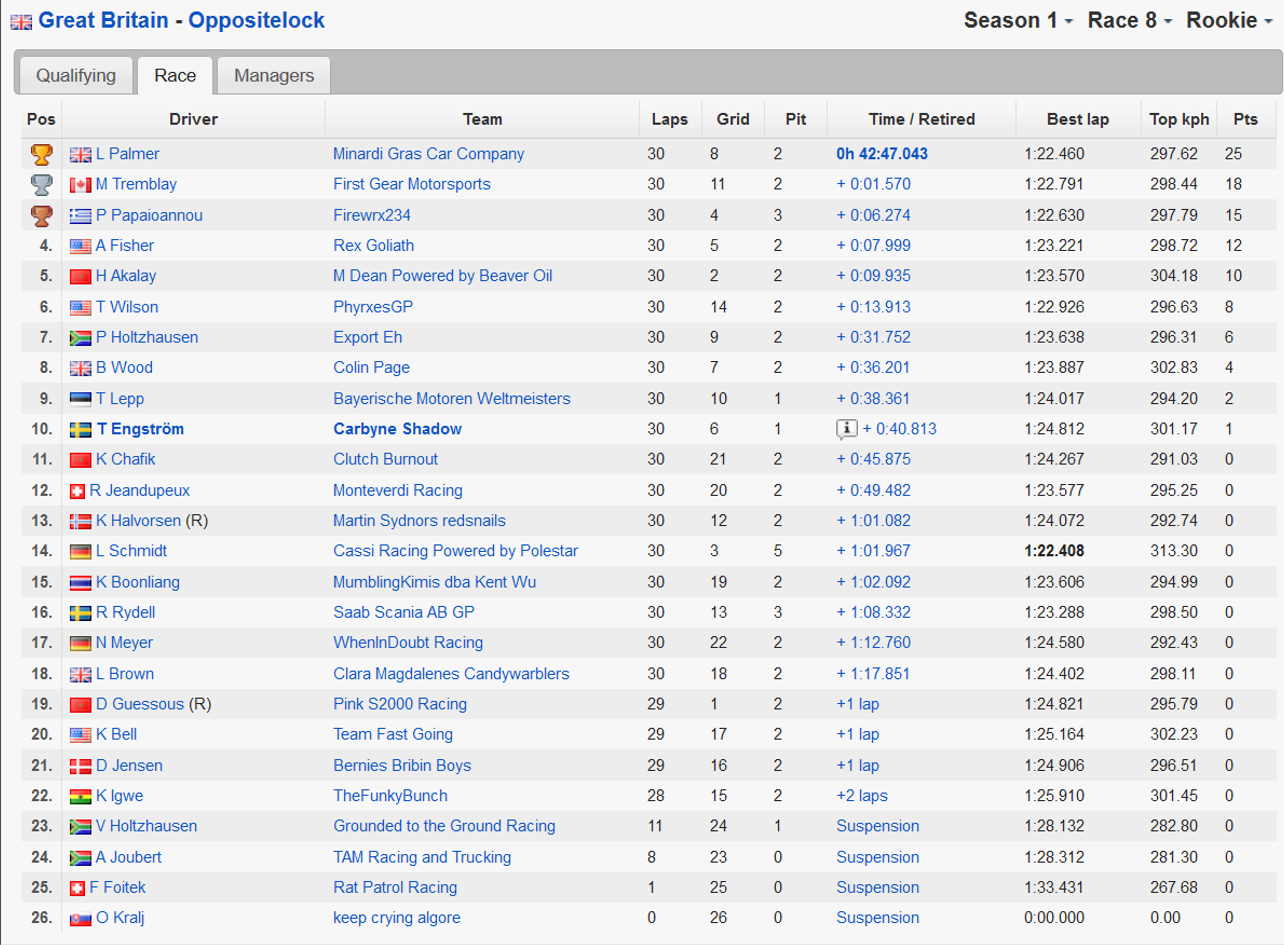
Task: Click the Swiss flag next to F Foitek
Action: [x=77, y=888]
